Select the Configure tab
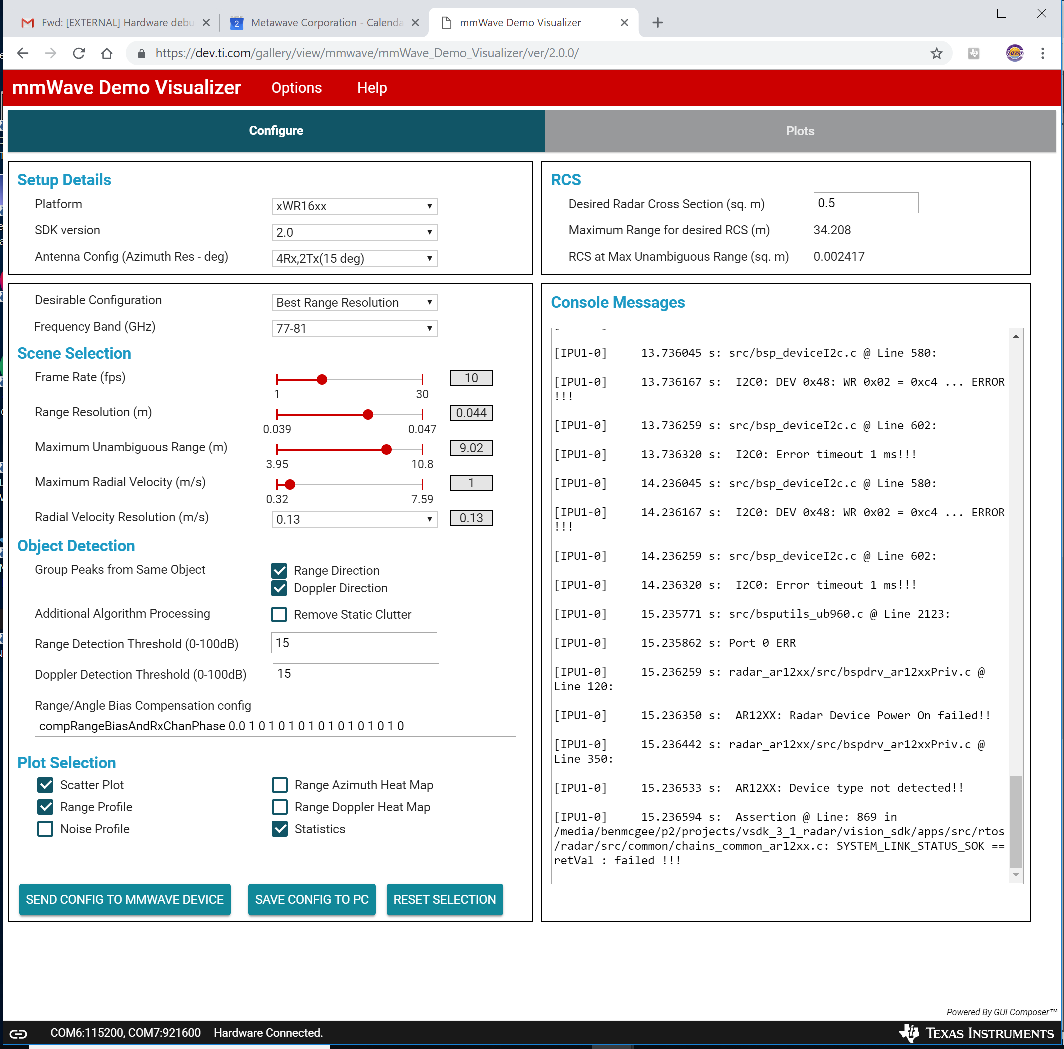 click(276, 131)
